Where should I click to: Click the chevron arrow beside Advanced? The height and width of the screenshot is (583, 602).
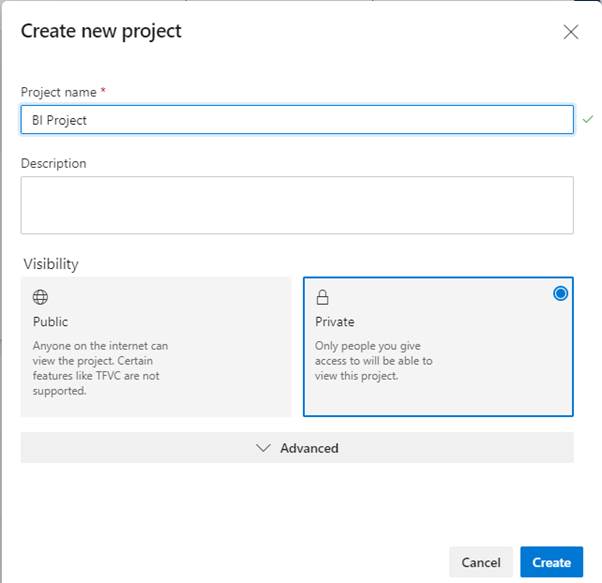click(x=263, y=448)
